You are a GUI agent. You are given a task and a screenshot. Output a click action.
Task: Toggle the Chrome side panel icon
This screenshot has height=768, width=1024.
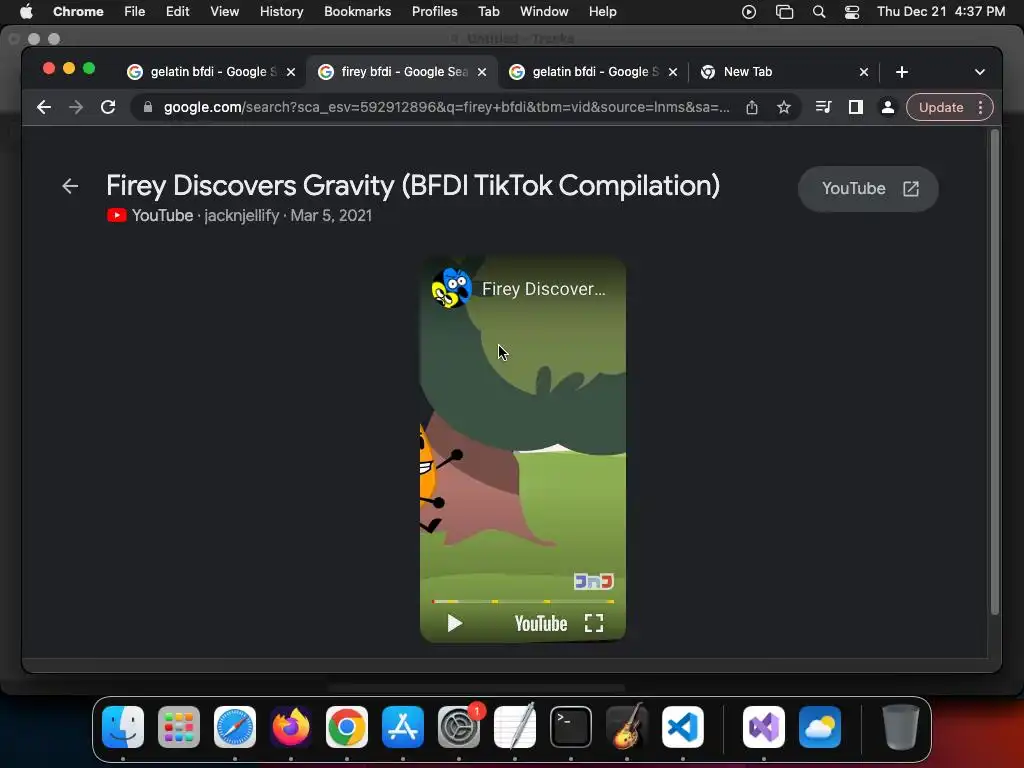coord(856,107)
